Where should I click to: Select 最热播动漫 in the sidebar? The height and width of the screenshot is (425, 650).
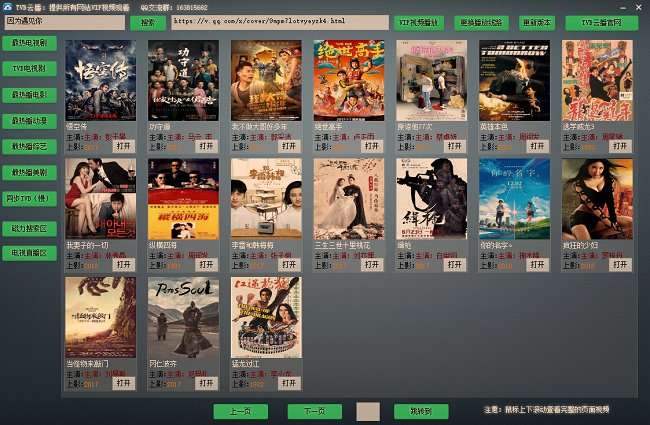coord(29,121)
